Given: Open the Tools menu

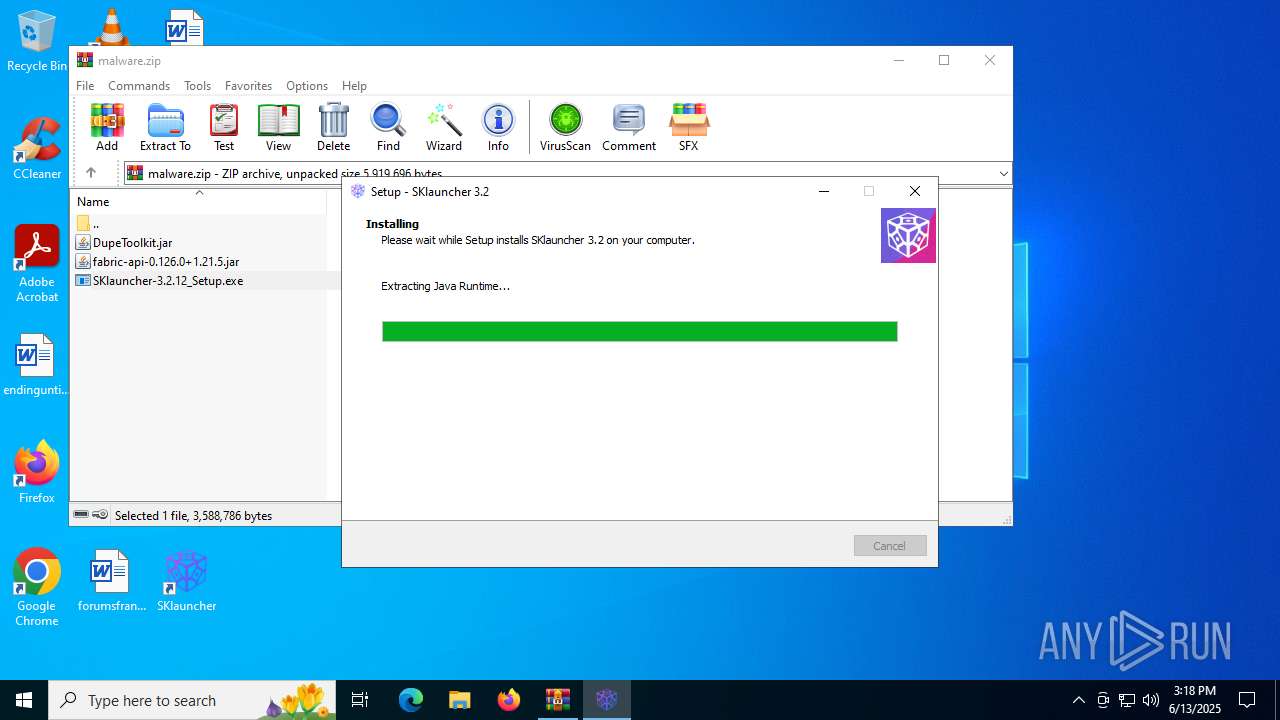Looking at the screenshot, I should 197,86.
